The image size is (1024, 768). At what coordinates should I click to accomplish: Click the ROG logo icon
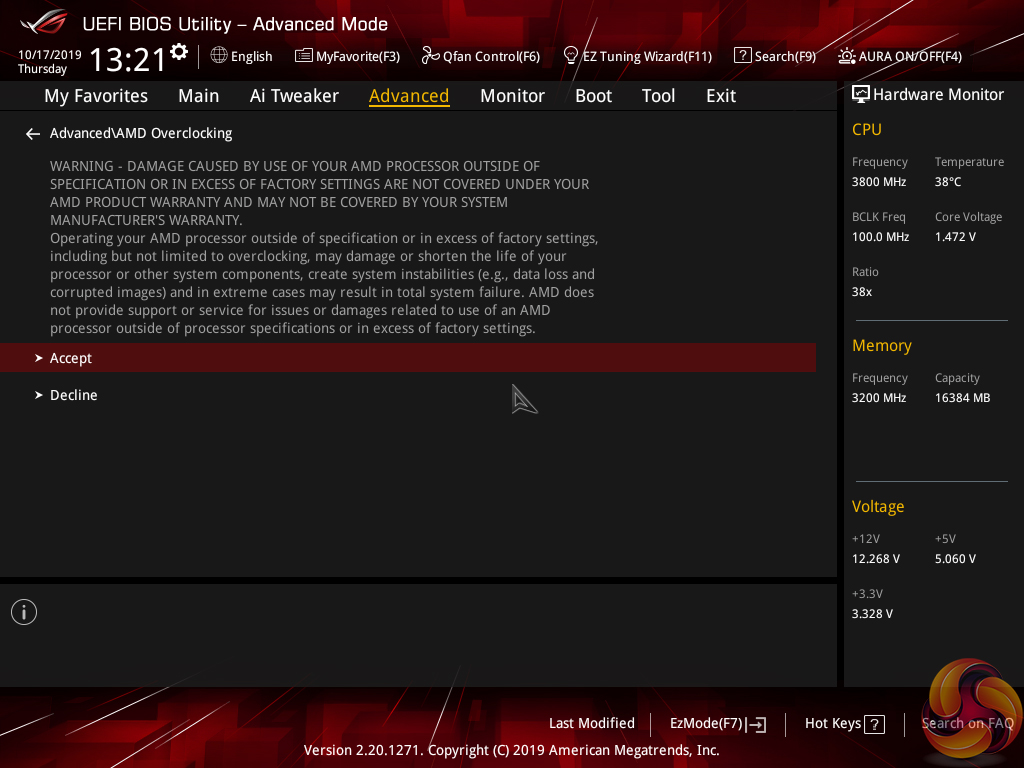coord(44,22)
